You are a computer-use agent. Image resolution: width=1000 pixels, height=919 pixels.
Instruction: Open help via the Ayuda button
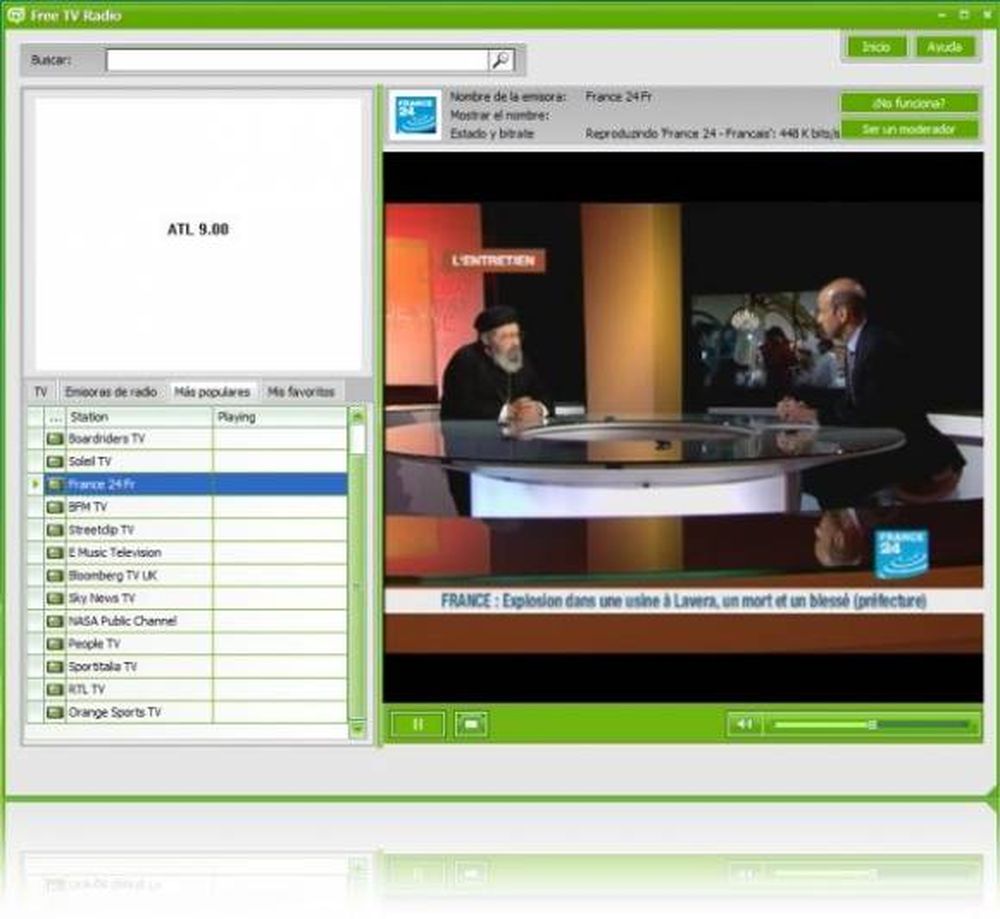[x=944, y=47]
